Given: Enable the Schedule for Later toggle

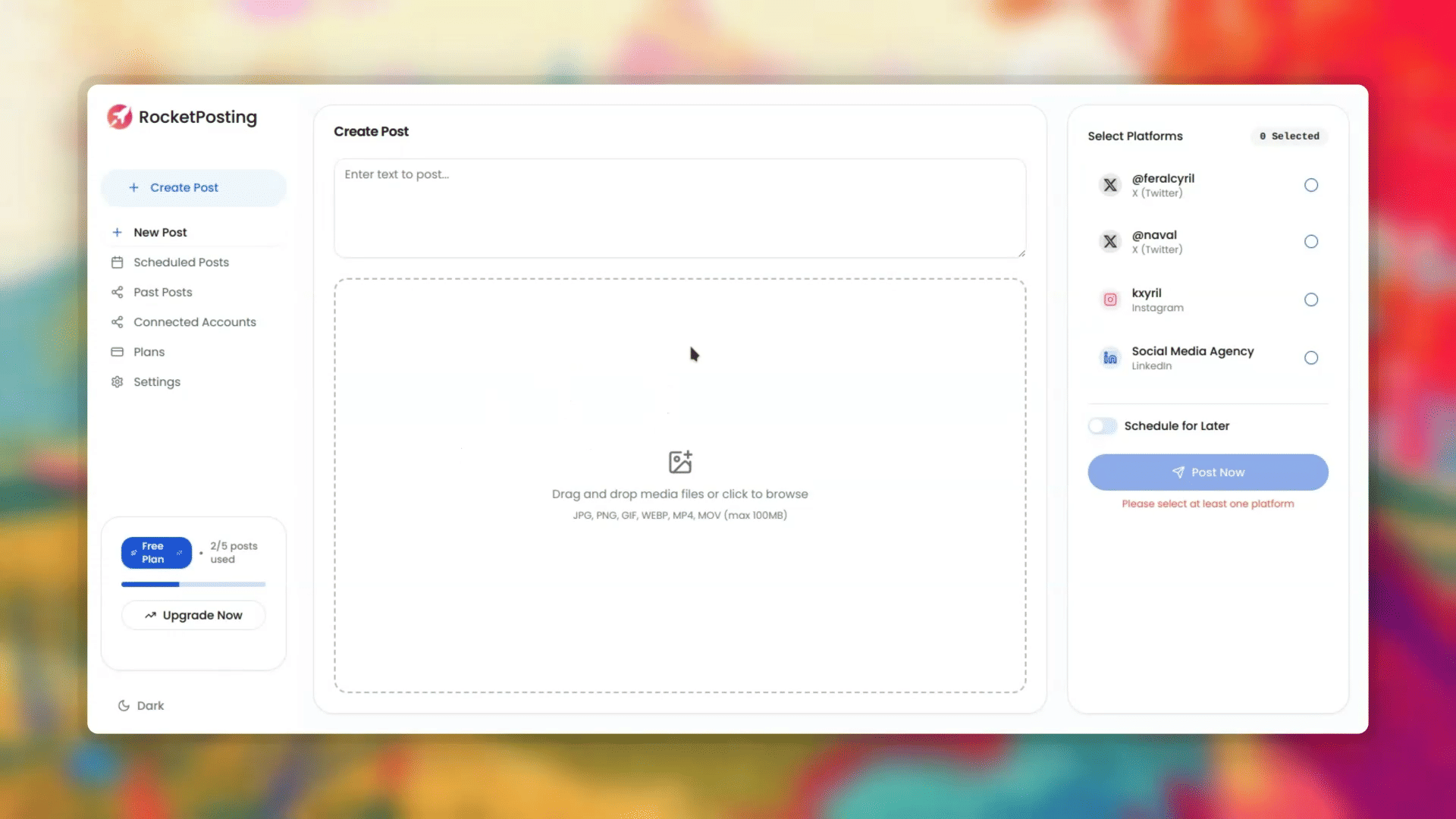Looking at the screenshot, I should click(x=1102, y=426).
